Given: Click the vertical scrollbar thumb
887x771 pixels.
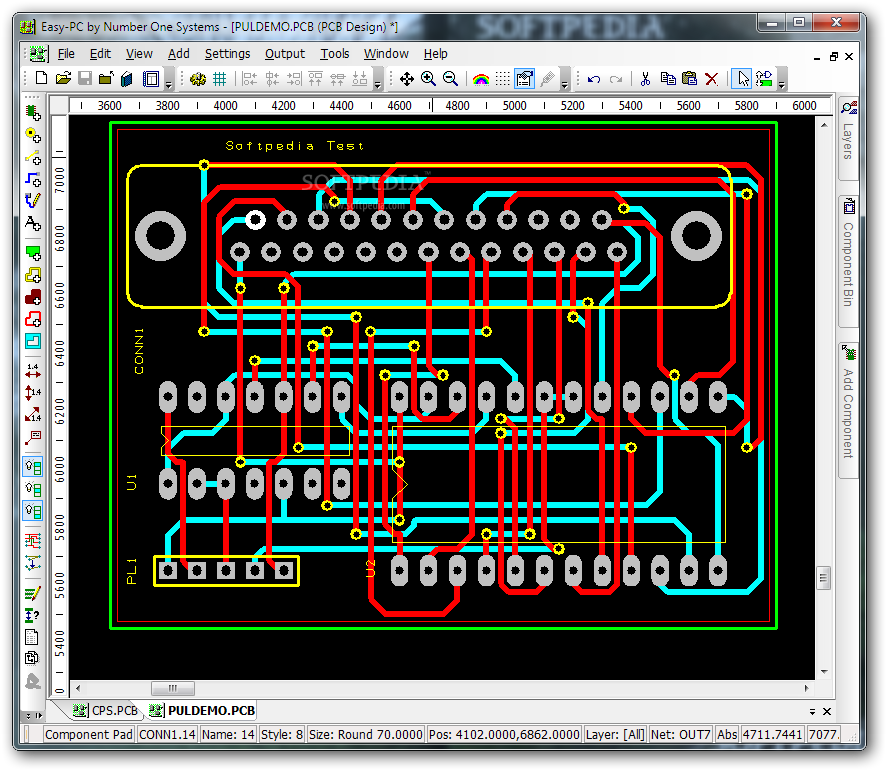Looking at the screenshot, I should click(824, 578).
